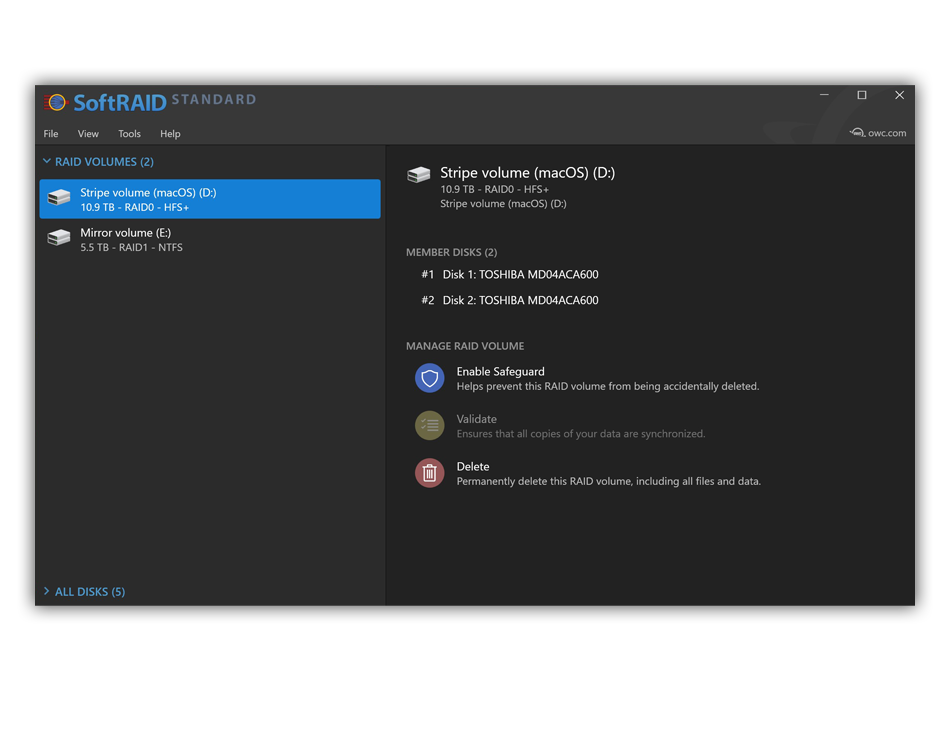Click the Delete trash can icon

(430, 473)
